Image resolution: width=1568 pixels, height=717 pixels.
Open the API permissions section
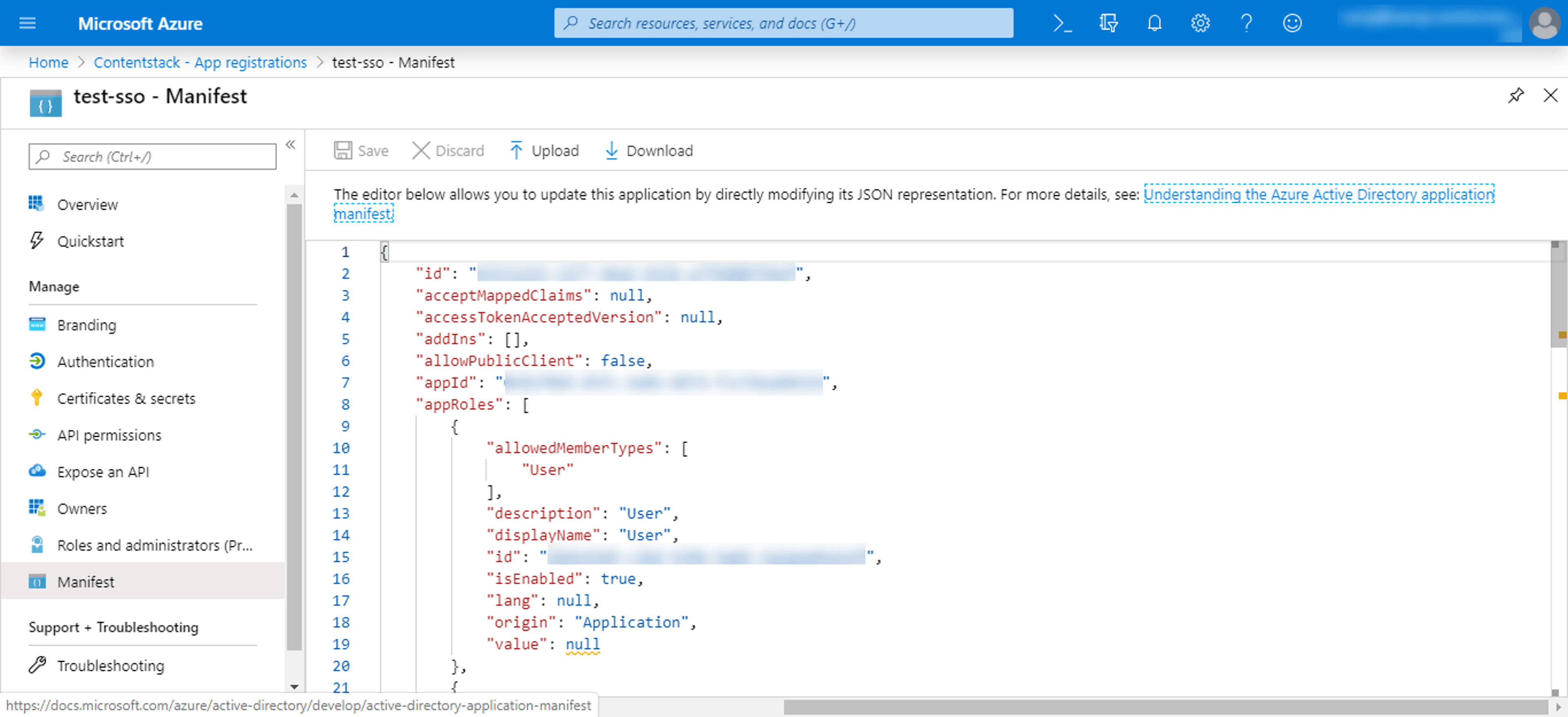click(109, 434)
